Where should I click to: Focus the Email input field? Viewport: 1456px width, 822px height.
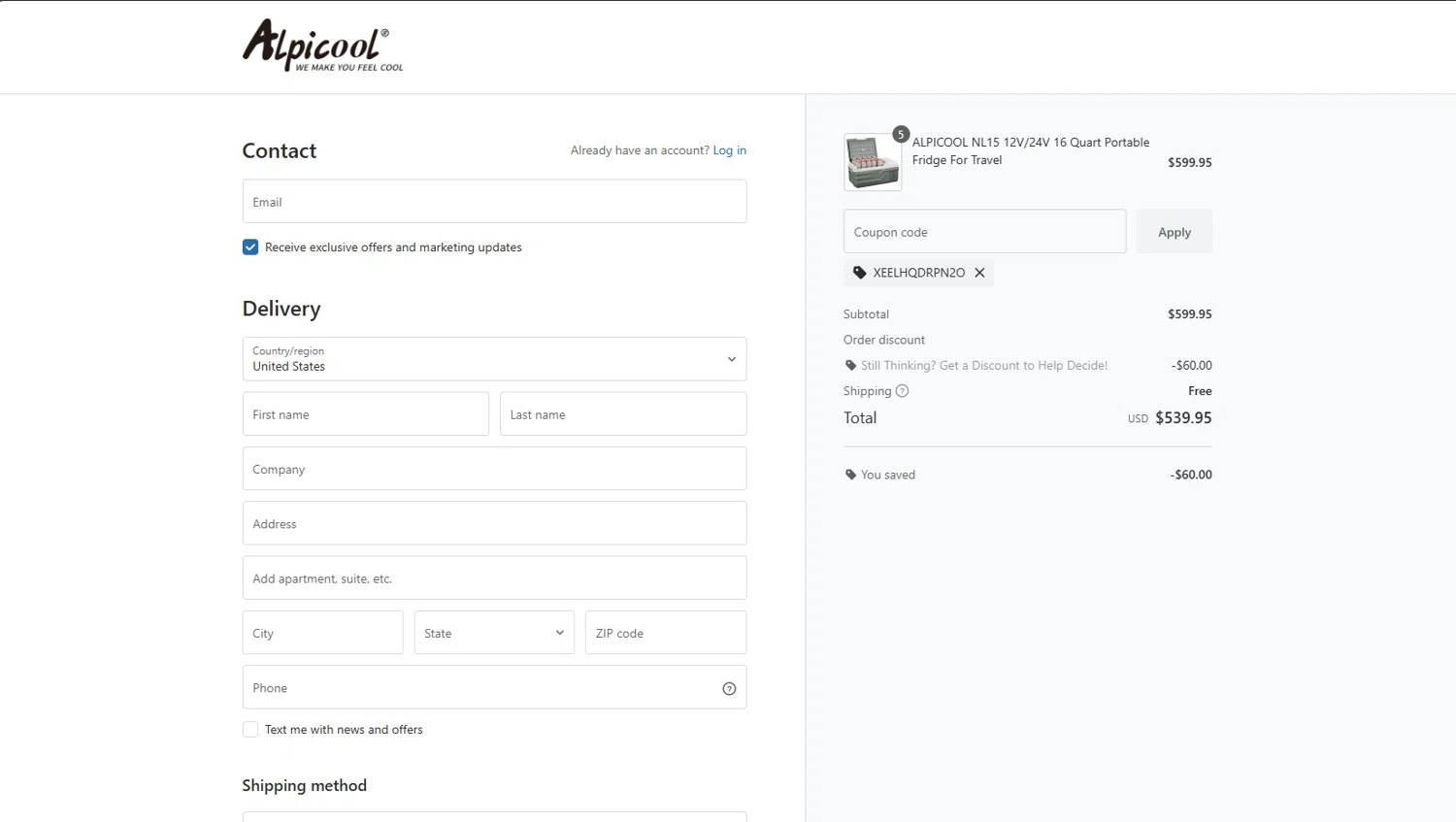click(494, 202)
